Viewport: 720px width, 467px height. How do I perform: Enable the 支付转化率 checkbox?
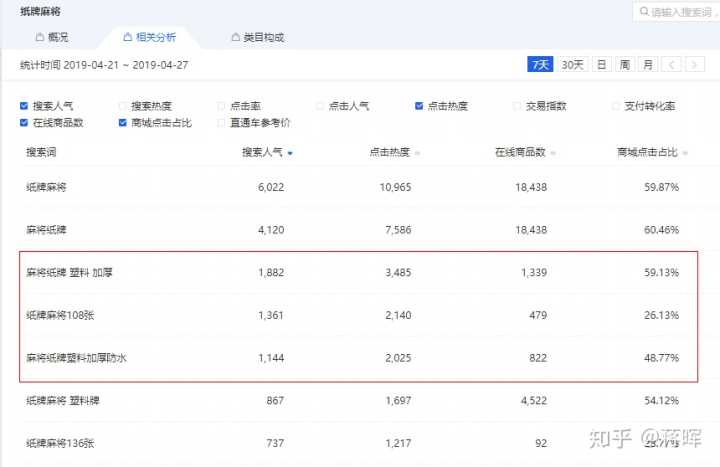click(617, 106)
